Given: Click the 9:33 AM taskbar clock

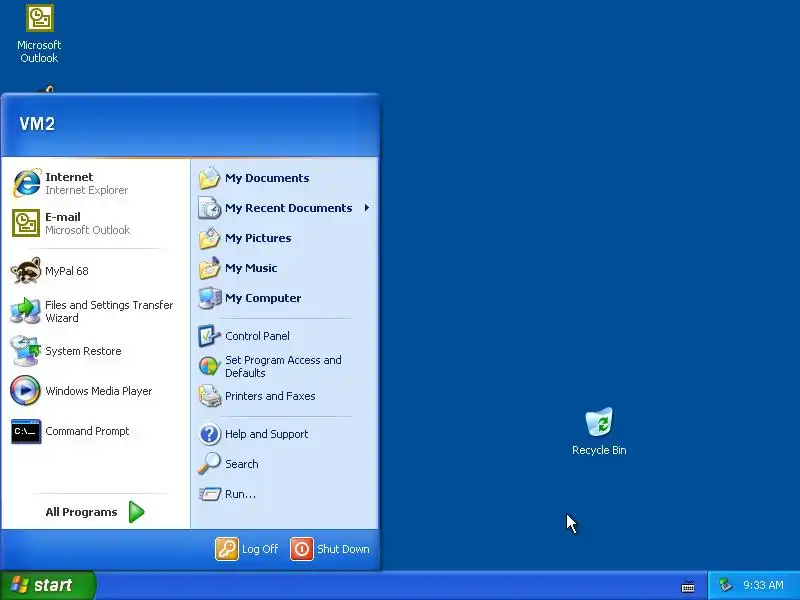Looking at the screenshot, I should click(x=763, y=585).
